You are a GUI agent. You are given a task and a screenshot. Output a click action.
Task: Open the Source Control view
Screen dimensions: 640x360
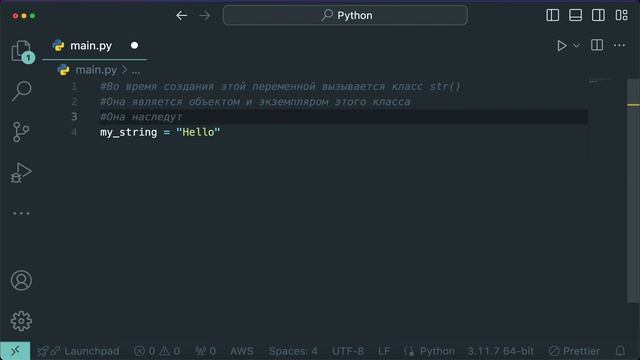click(21, 132)
